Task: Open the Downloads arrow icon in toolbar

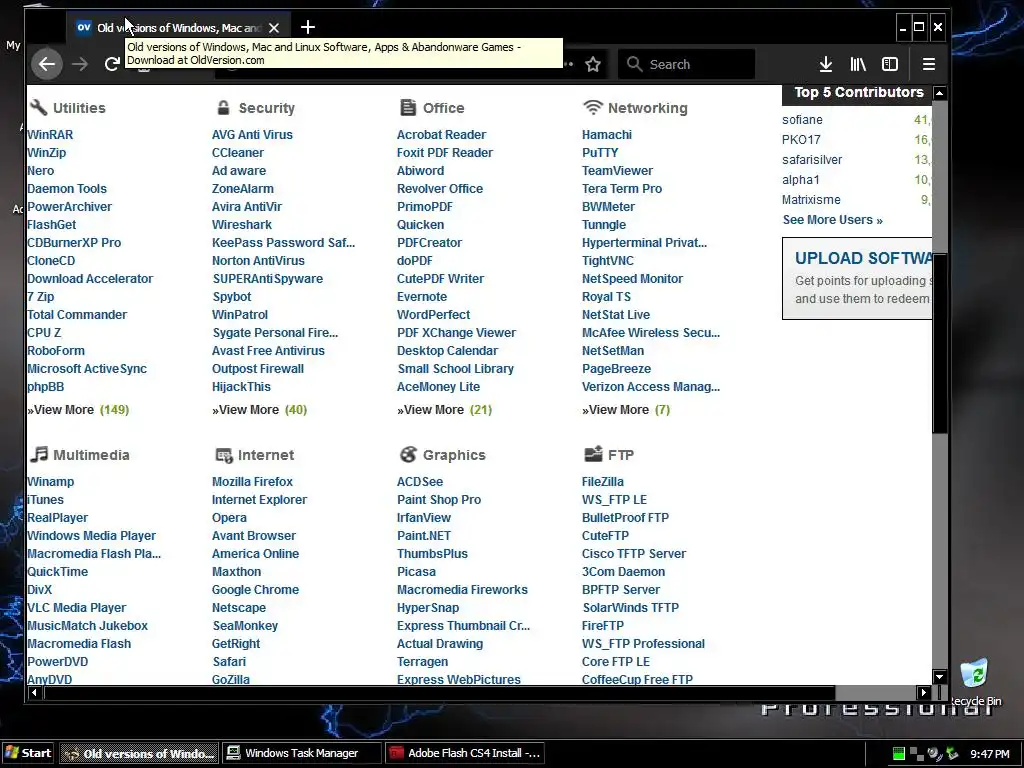Action: pyautogui.click(x=825, y=64)
